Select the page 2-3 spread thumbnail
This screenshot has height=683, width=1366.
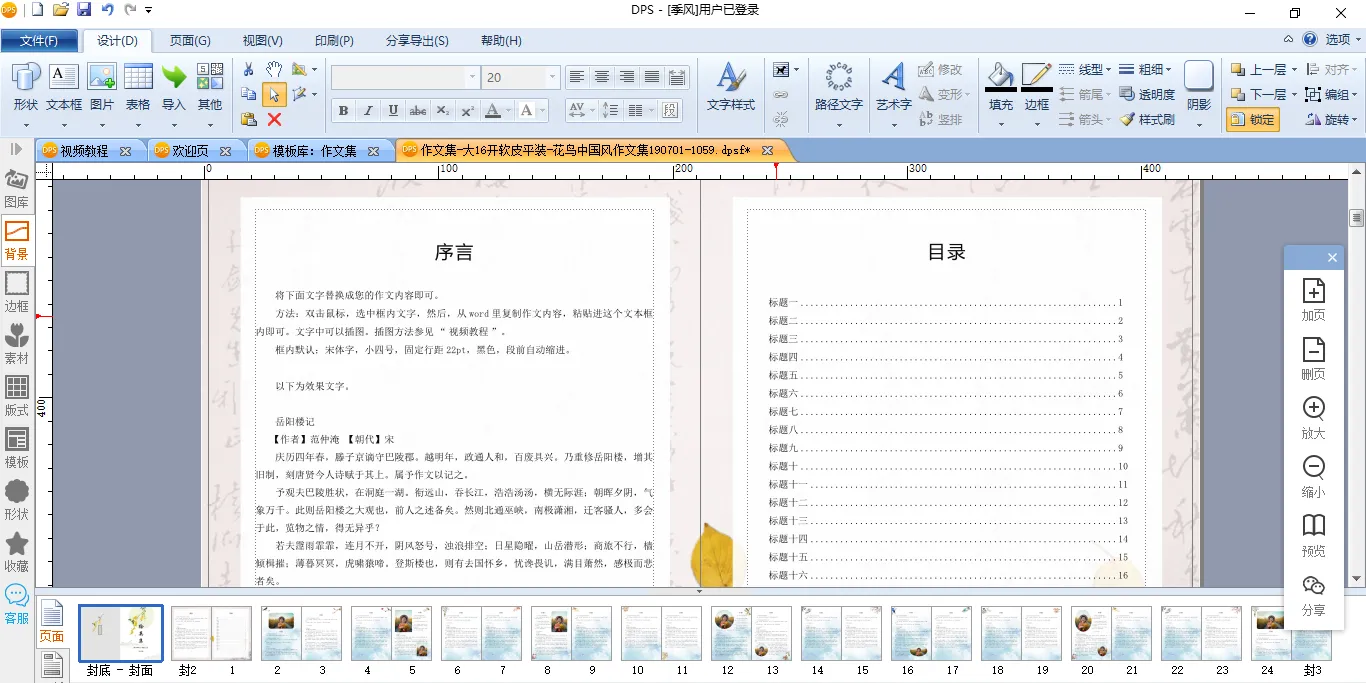tap(301, 633)
